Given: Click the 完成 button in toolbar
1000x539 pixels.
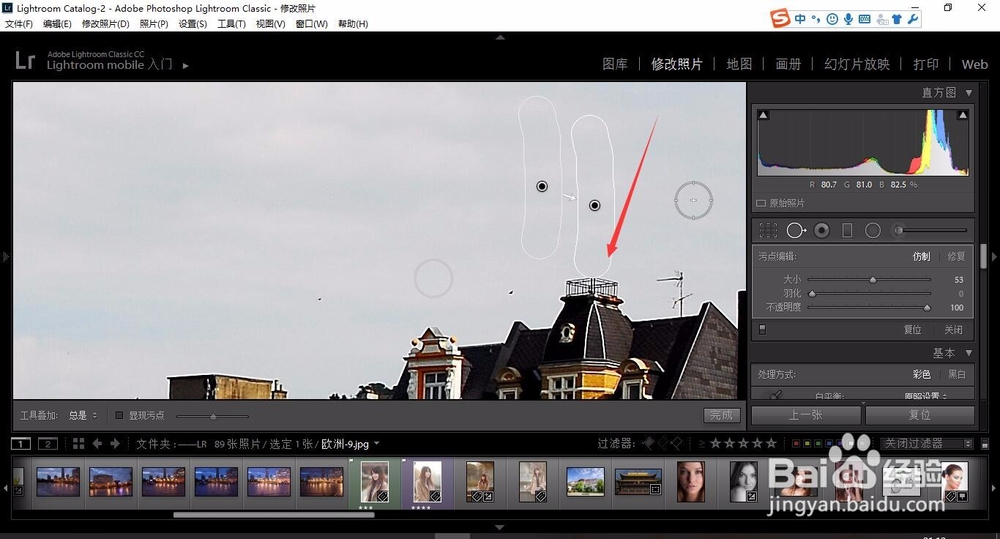Looking at the screenshot, I should point(722,415).
